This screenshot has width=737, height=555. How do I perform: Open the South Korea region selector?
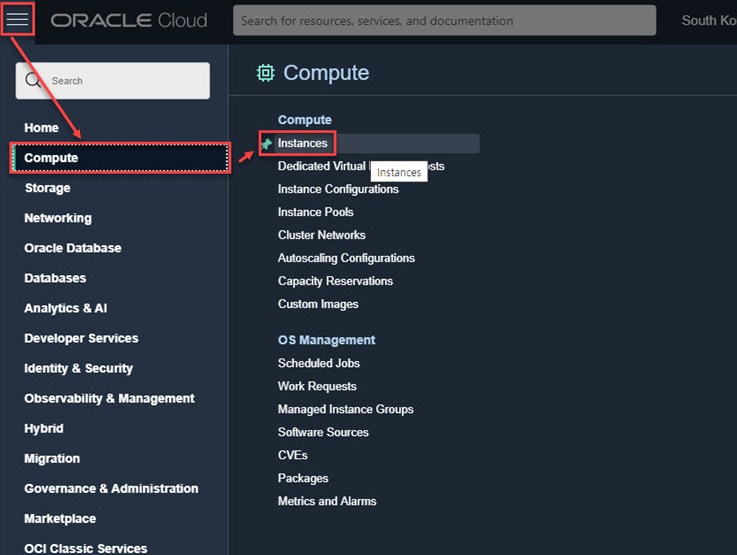(709, 20)
